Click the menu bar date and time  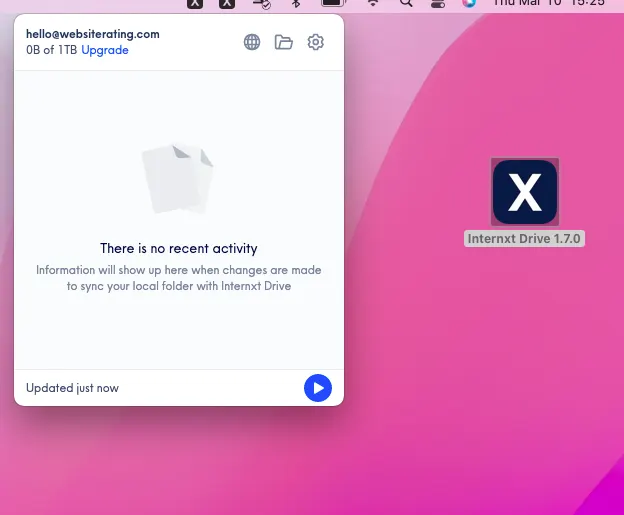pyautogui.click(x=549, y=3)
